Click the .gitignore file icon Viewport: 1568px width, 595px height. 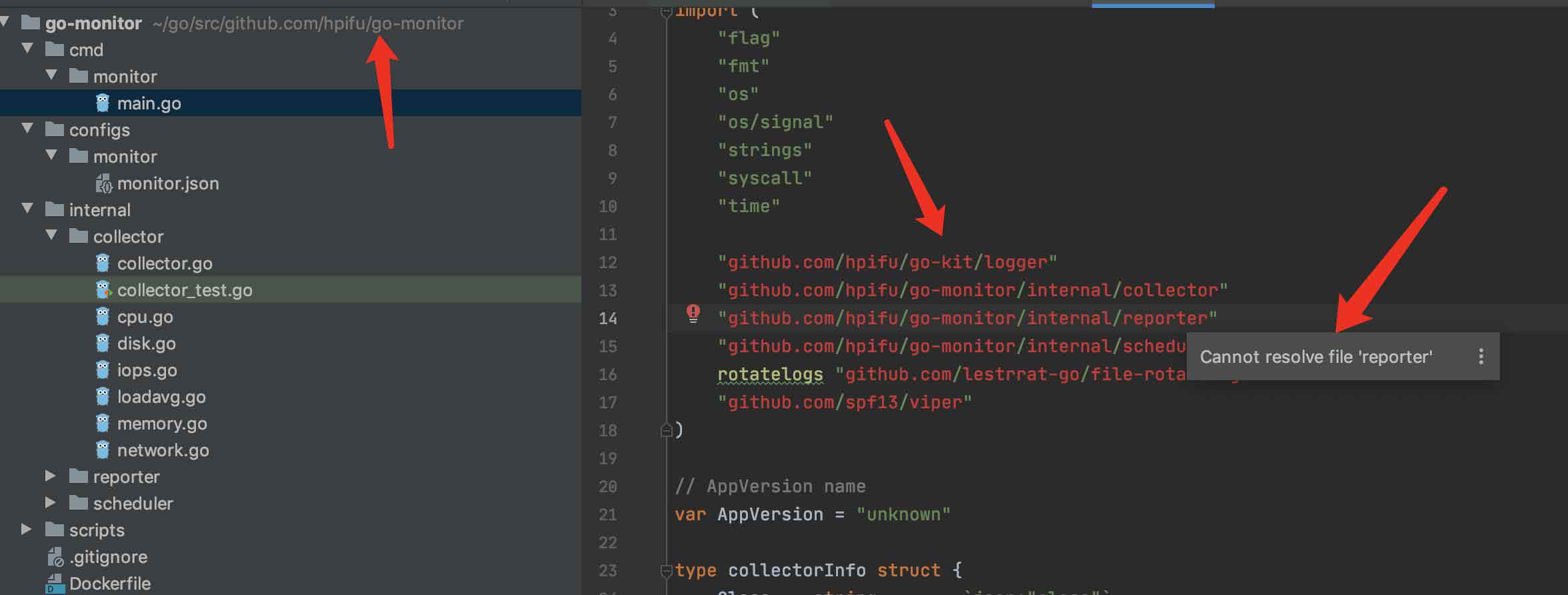55,557
